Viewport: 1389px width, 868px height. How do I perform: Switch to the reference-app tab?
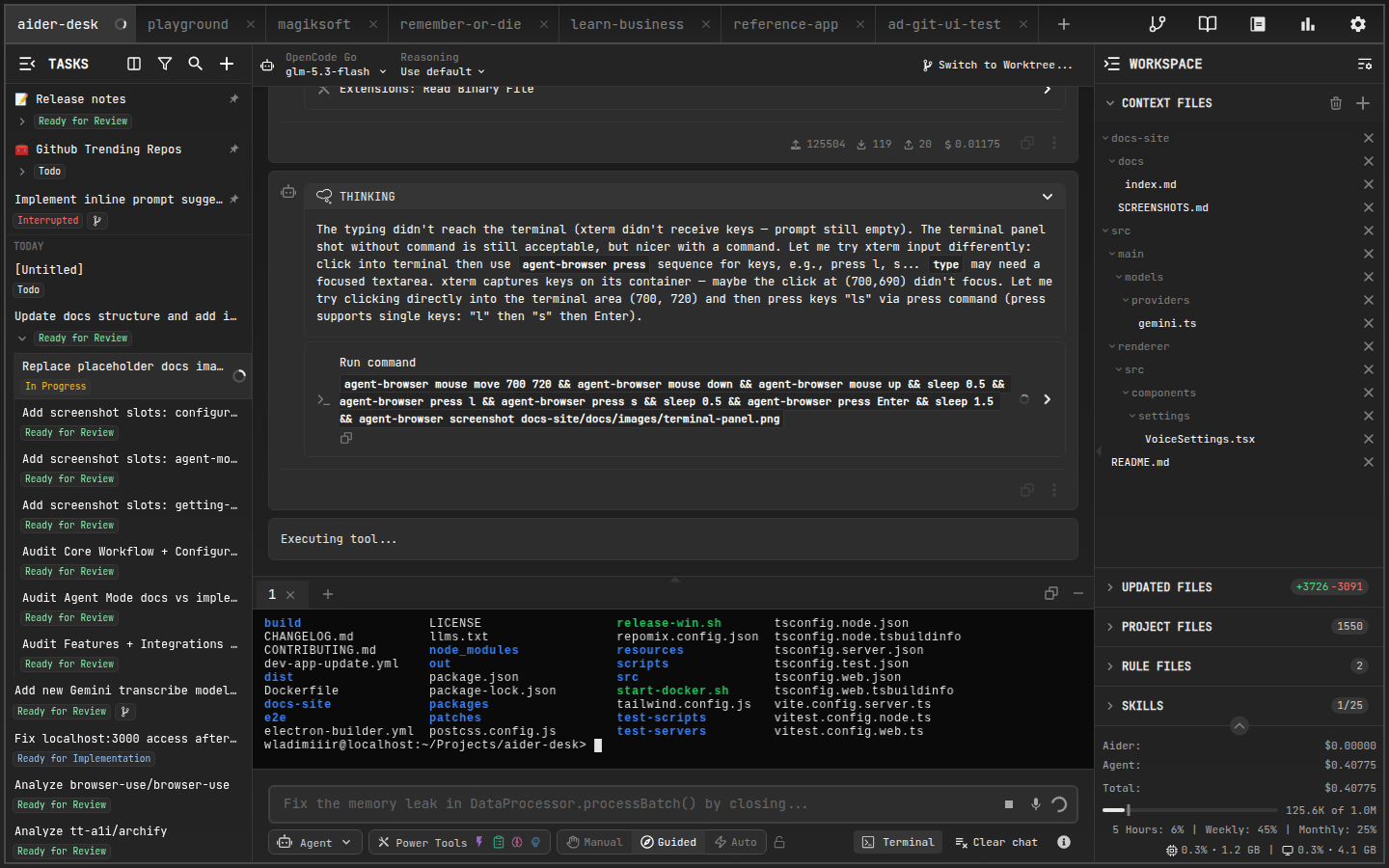[x=785, y=24]
